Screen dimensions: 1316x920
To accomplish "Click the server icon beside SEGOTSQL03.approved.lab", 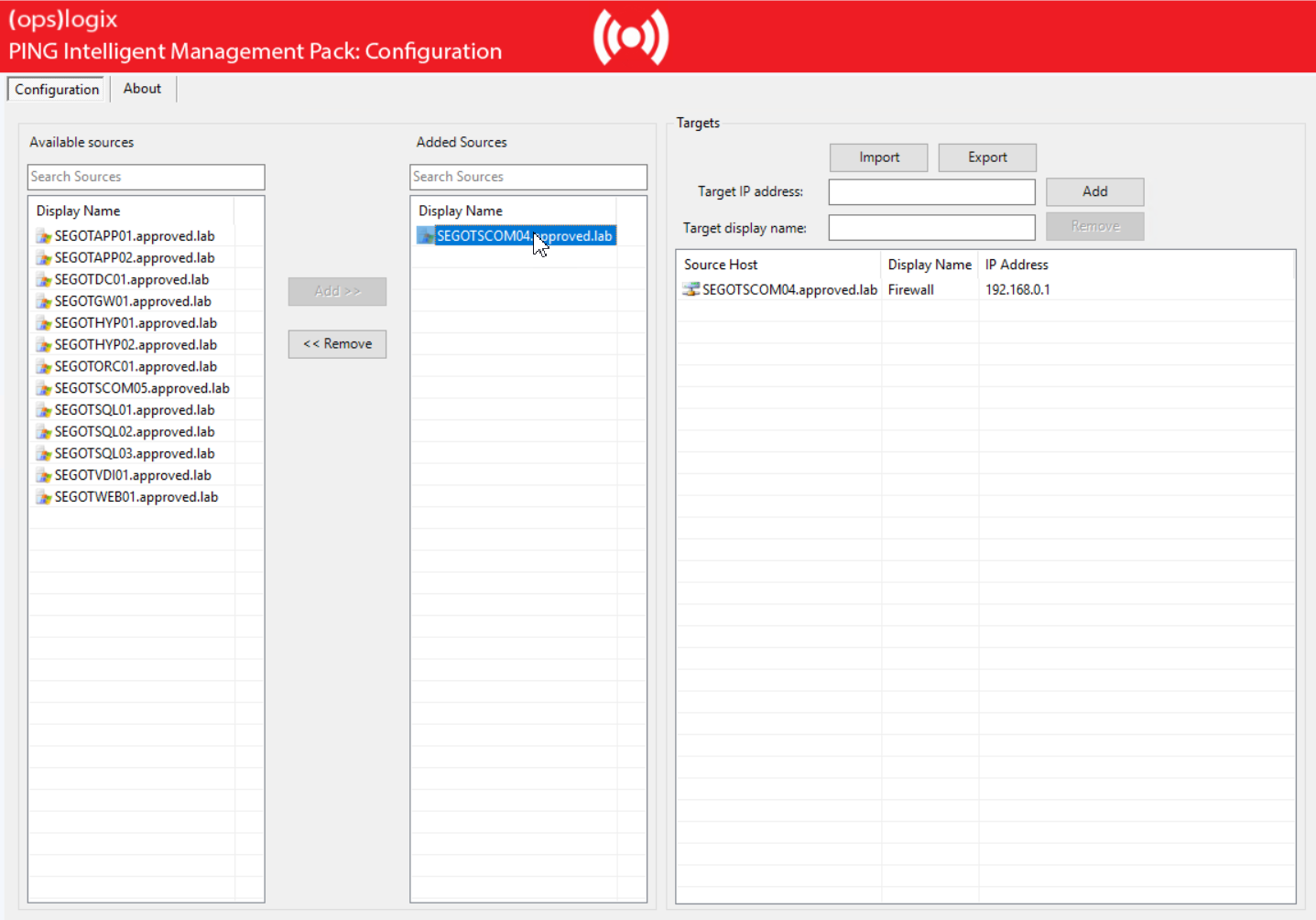I will point(43,453).
